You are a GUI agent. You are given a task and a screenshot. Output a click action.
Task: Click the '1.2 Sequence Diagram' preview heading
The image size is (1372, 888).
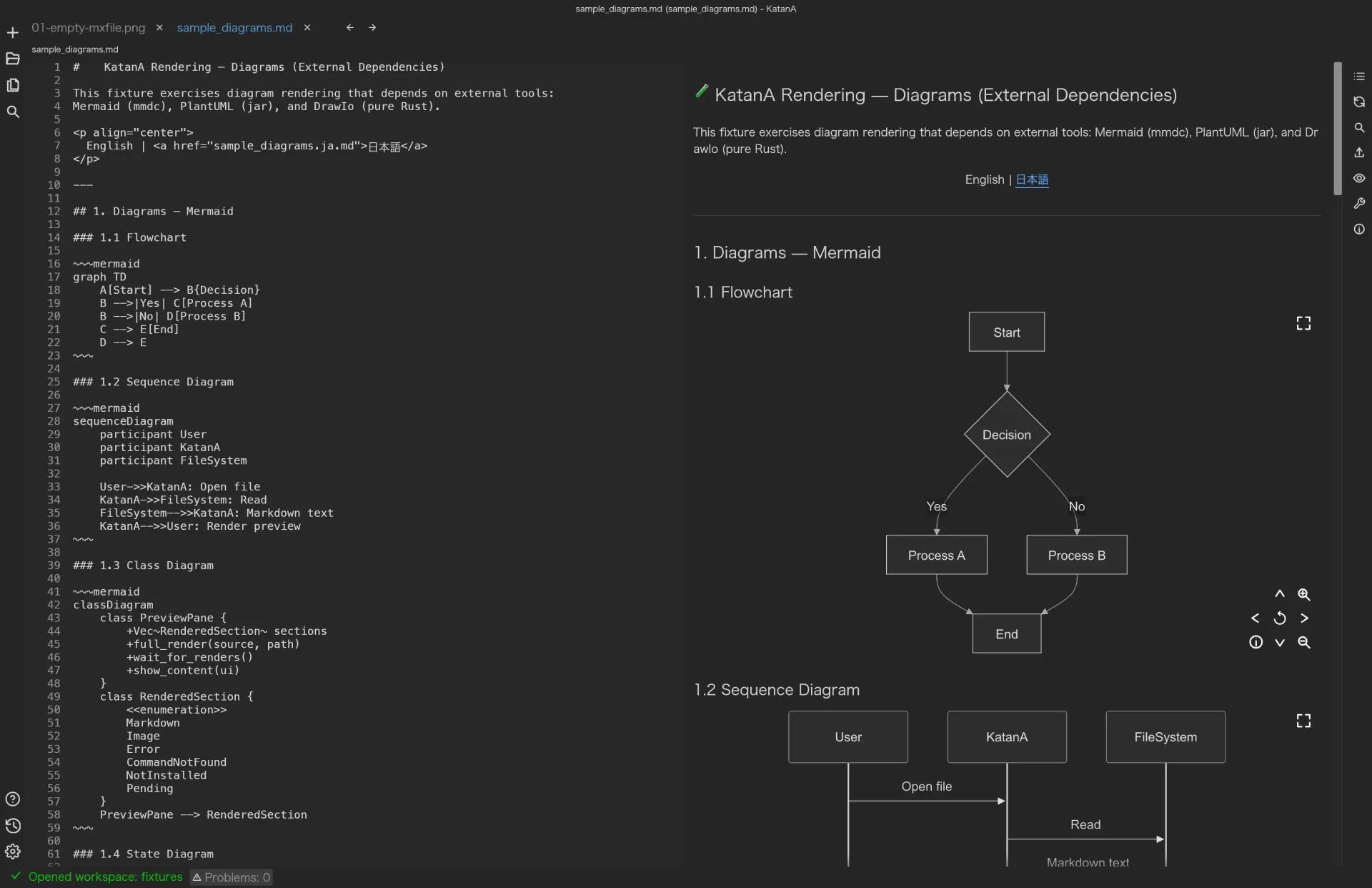[777, 689]
